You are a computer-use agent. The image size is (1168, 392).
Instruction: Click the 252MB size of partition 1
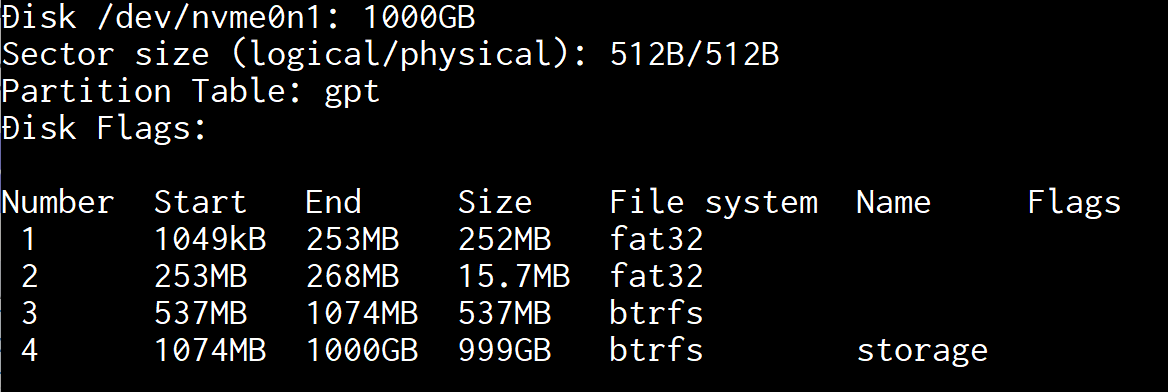pyautogui.click(x=504, y=239)
